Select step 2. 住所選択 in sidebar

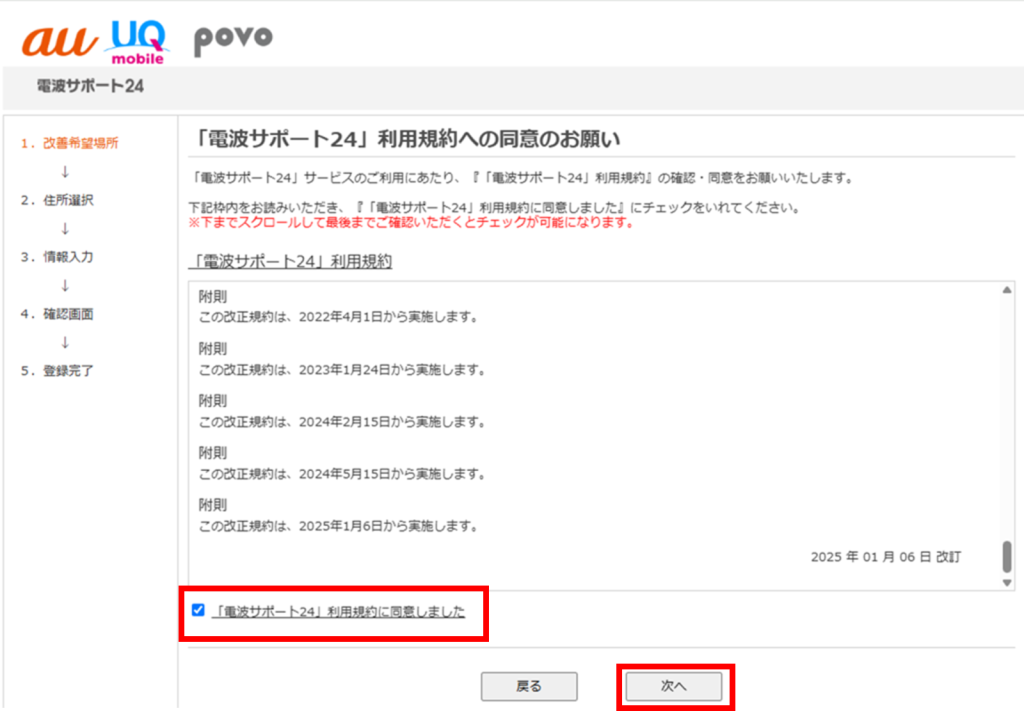point(57,200)
